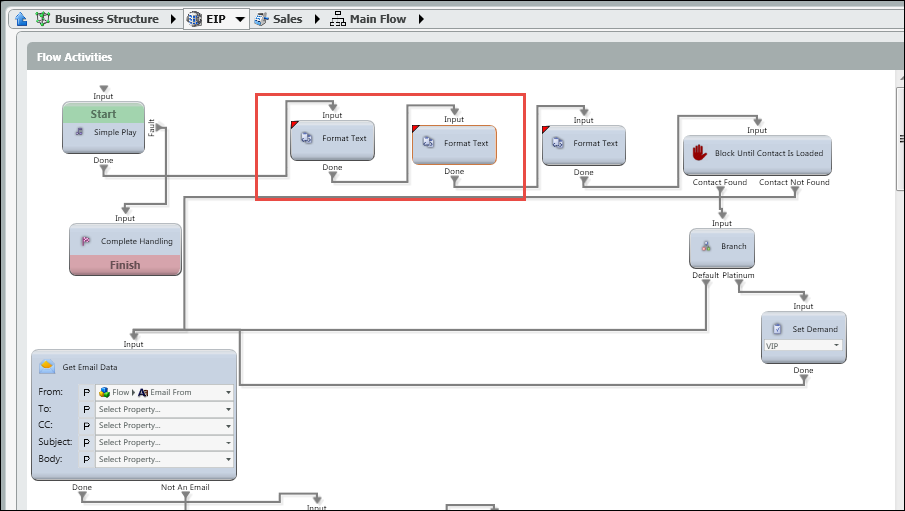Open the CC Select Property dropdown
Viewport: 905px width, 511px height.
pyautogui.click(x=228, y=426)
